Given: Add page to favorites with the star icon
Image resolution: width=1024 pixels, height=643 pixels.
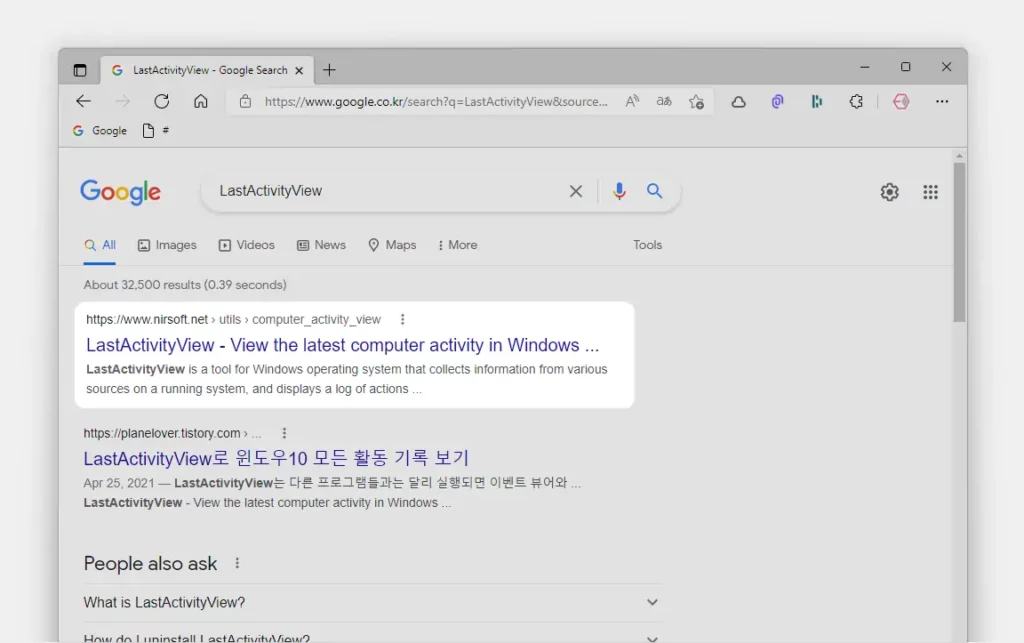Looking at the screenshot, I should click(697, 101).
